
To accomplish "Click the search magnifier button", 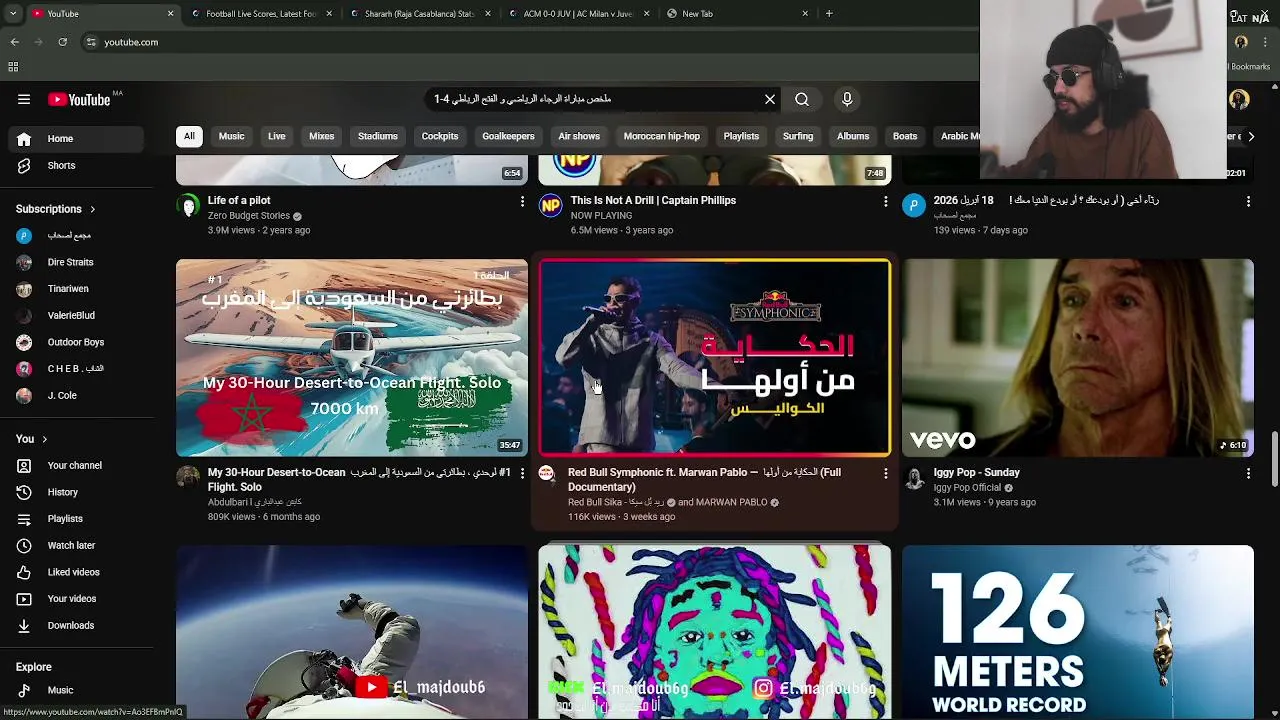I will pyautogui.click(x=802, y=99).
